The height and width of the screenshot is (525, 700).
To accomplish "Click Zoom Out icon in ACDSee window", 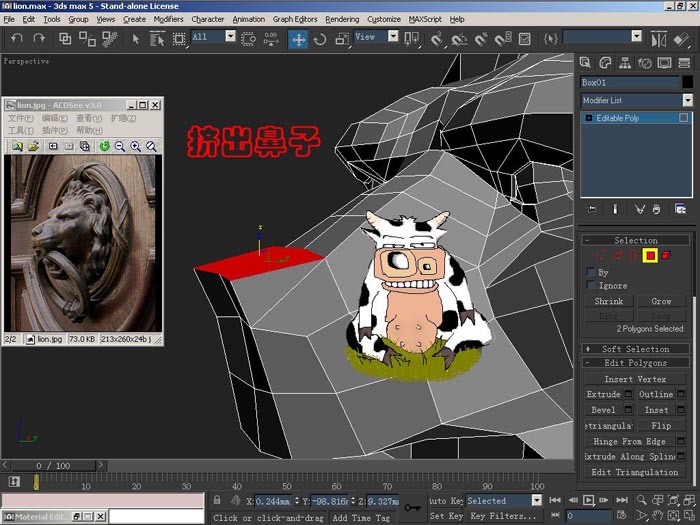I will tap(120, 146).
